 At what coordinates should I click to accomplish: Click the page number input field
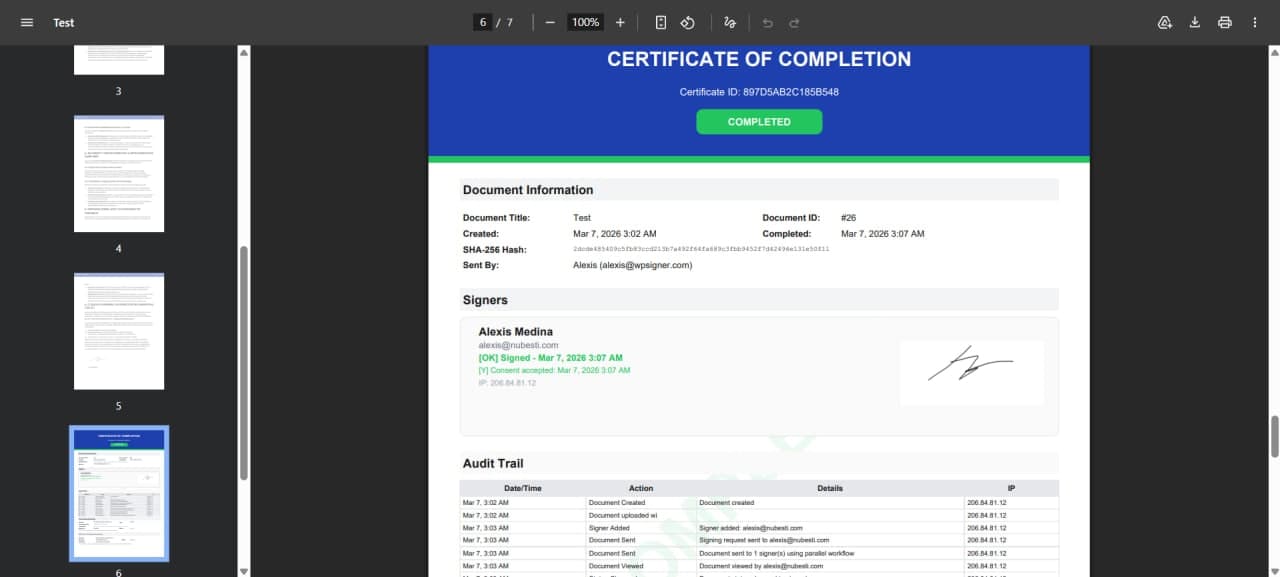pyautogui.click(x=483, y=21)
